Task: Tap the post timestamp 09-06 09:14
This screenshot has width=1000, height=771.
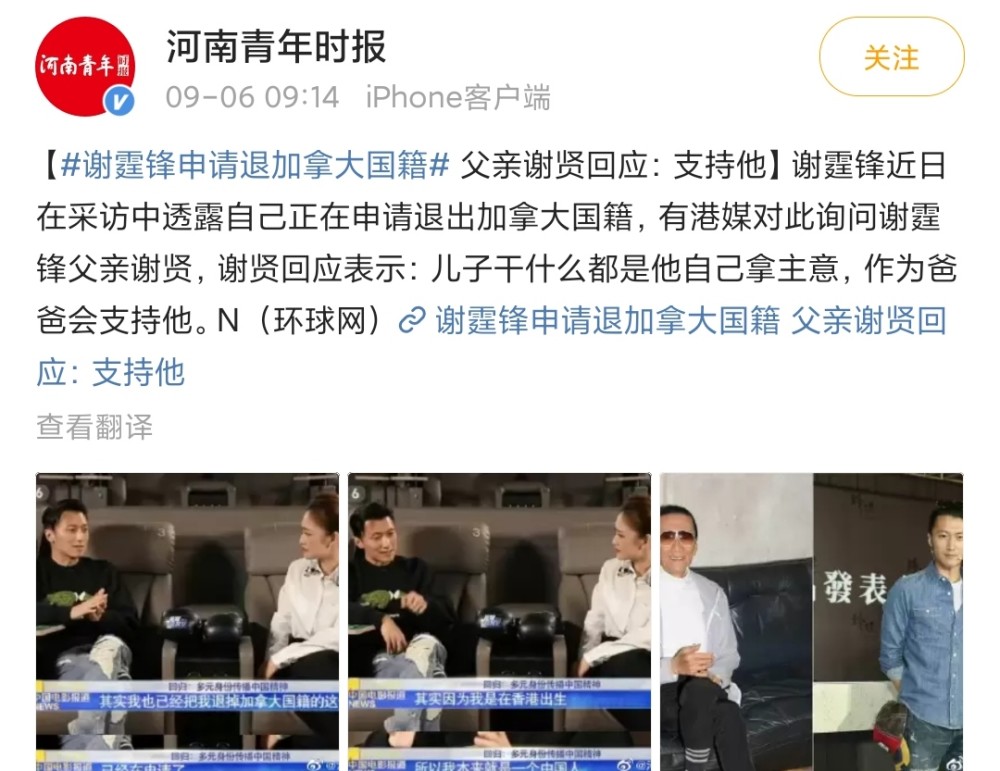Action: coord(252,98)
